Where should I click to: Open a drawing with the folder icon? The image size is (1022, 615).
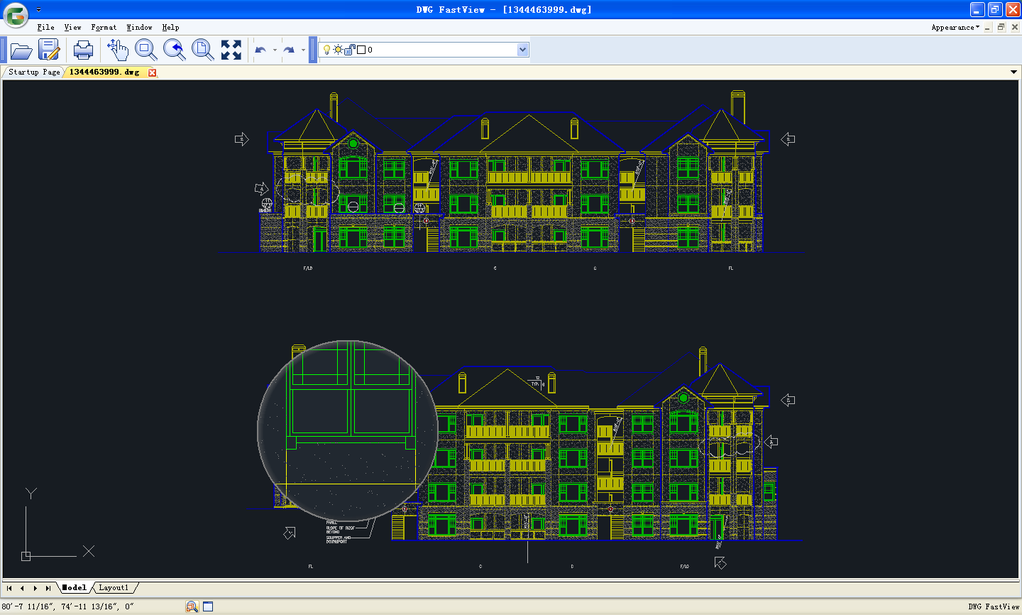pos(21,50)
